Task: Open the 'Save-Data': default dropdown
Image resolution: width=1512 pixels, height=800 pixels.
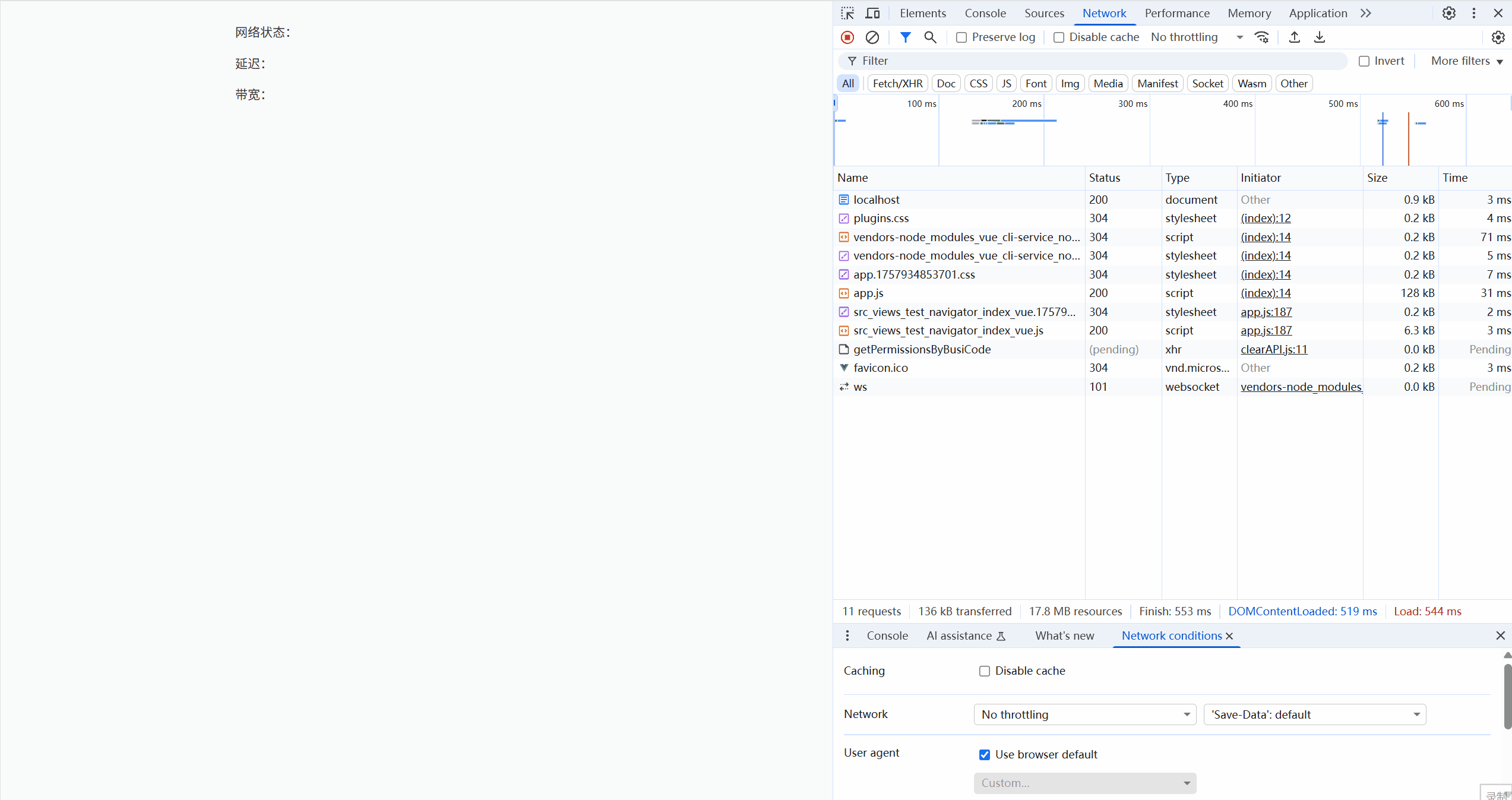Action: pyautogui.click(x=1314, y=714)
